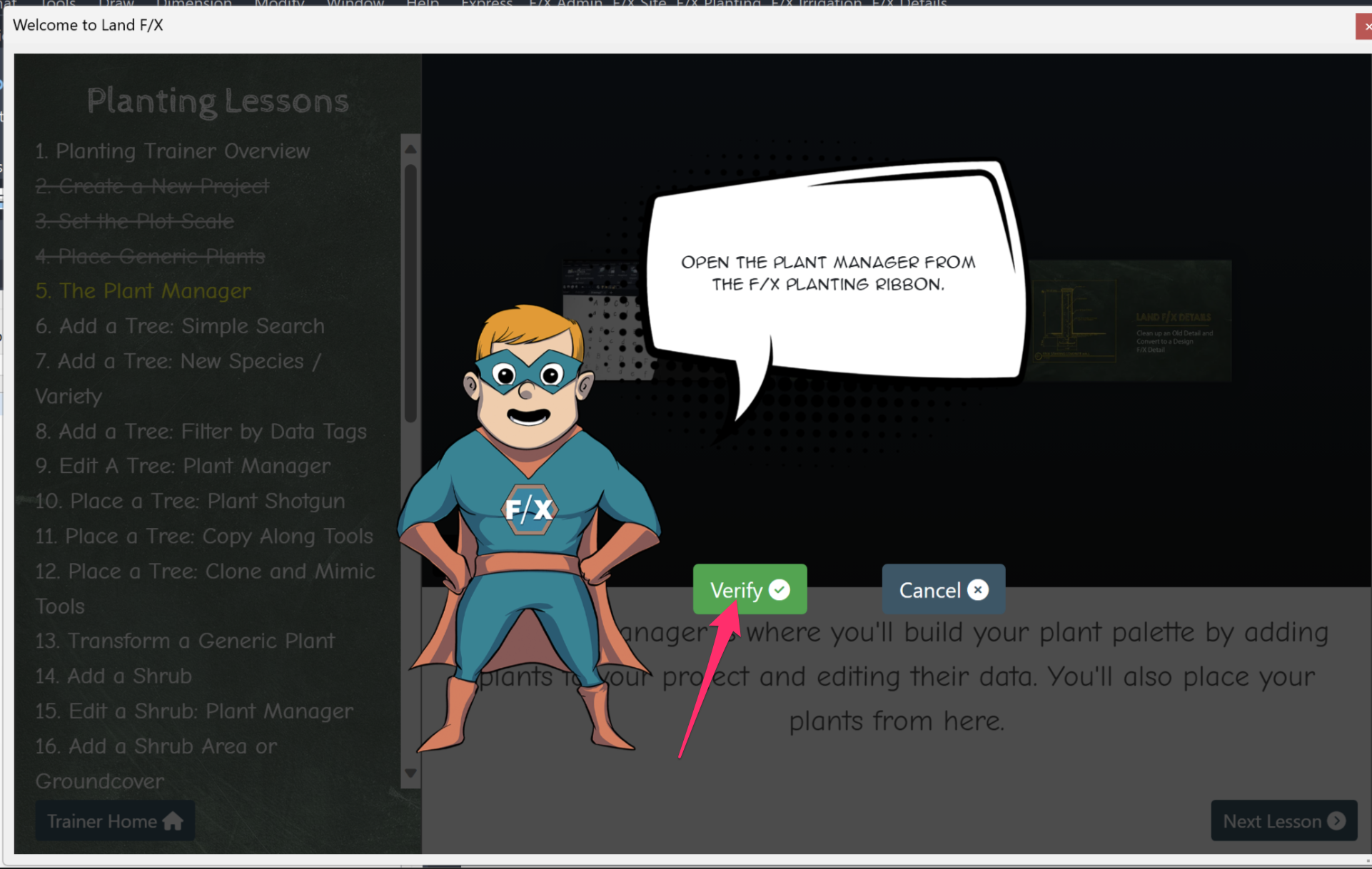
Task: Click the Cancel button
Action: click(943, 589)
